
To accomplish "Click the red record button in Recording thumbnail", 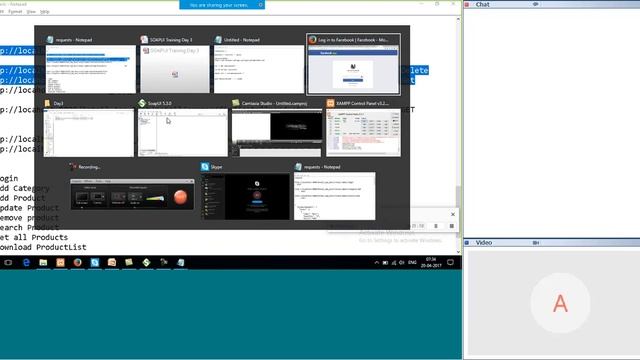I will [x=180, y=197].
